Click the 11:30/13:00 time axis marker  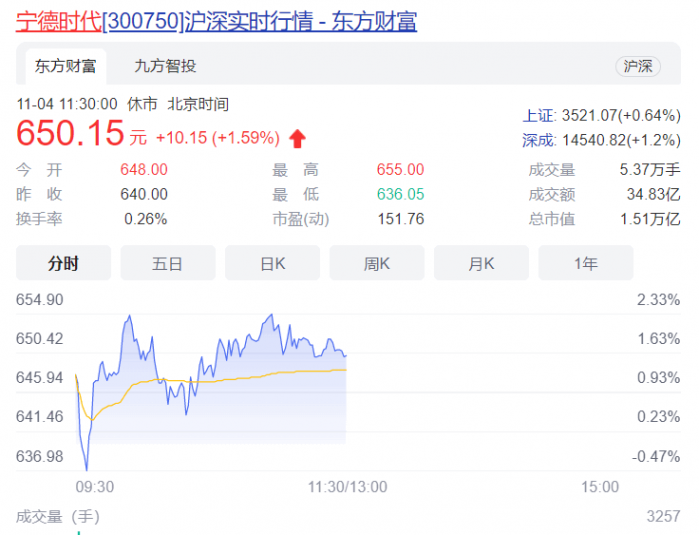[347, 487]
